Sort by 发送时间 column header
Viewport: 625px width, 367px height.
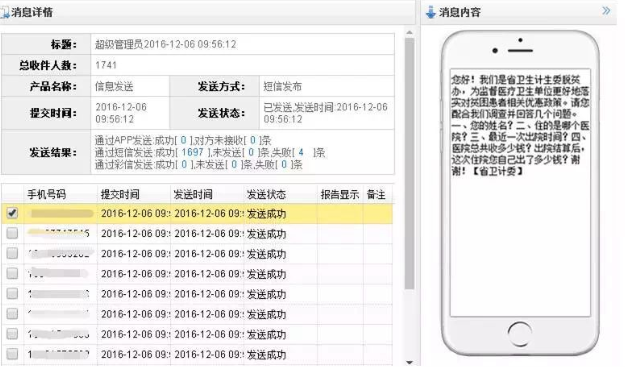193,194
